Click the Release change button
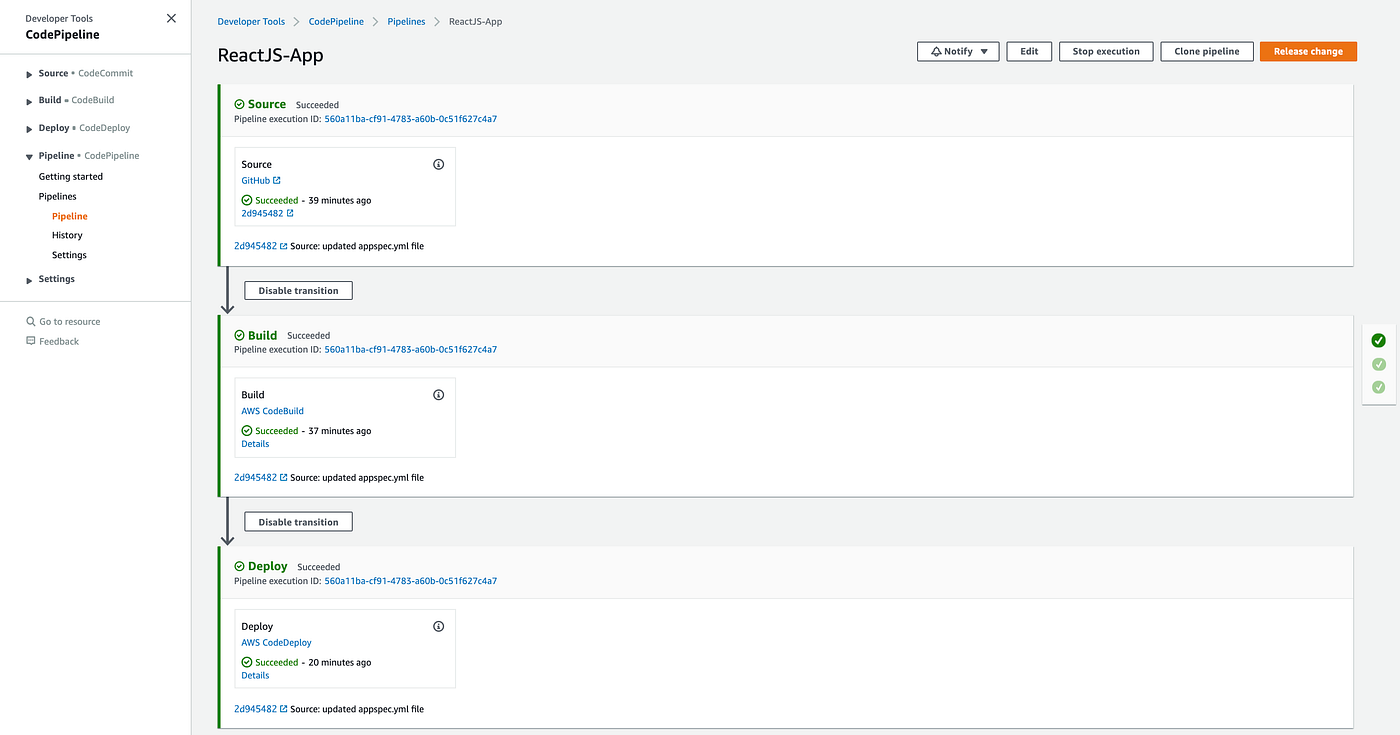The image size is (1400, 735). pos(1308,51)
